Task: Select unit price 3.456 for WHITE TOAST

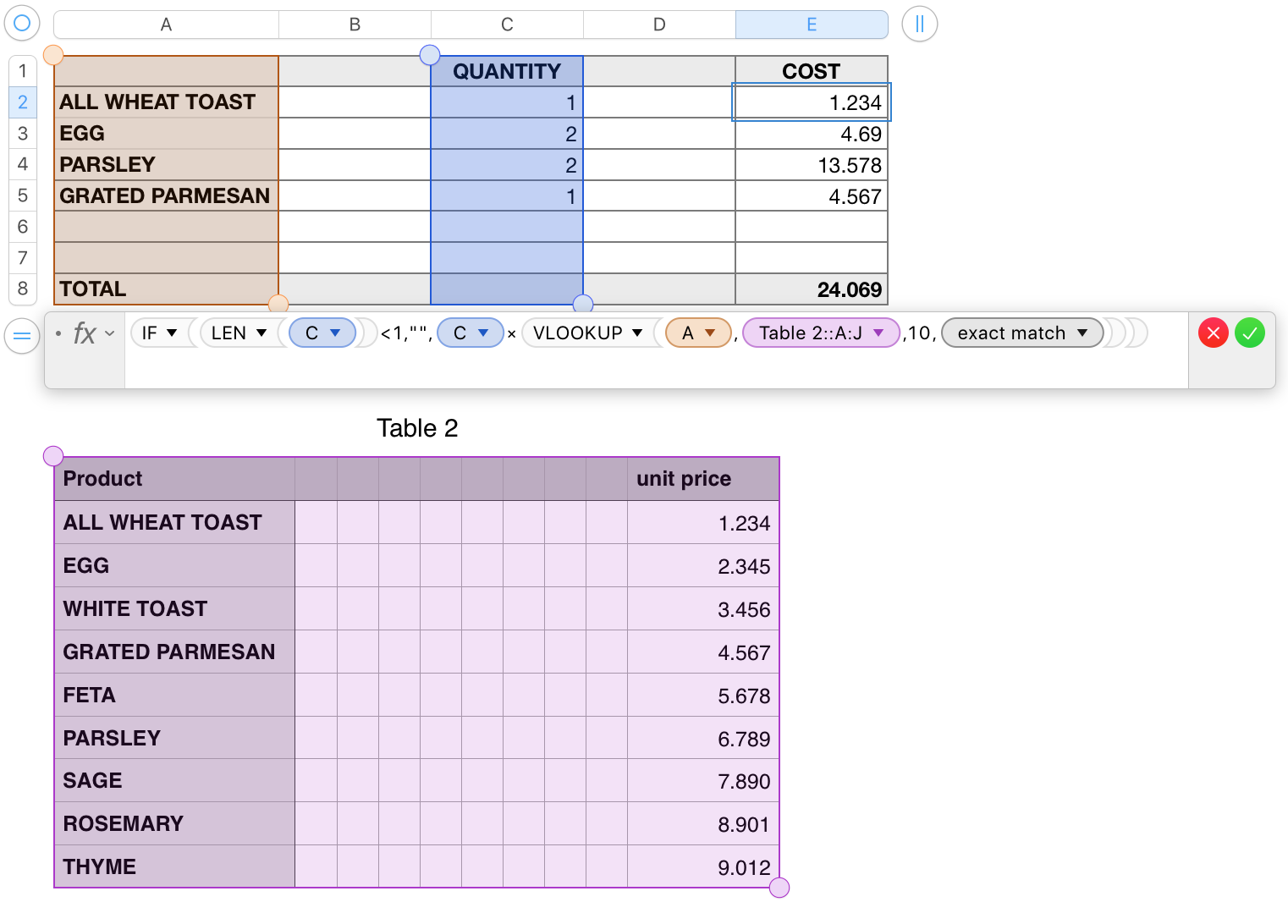Action: [x=703, y=608]
